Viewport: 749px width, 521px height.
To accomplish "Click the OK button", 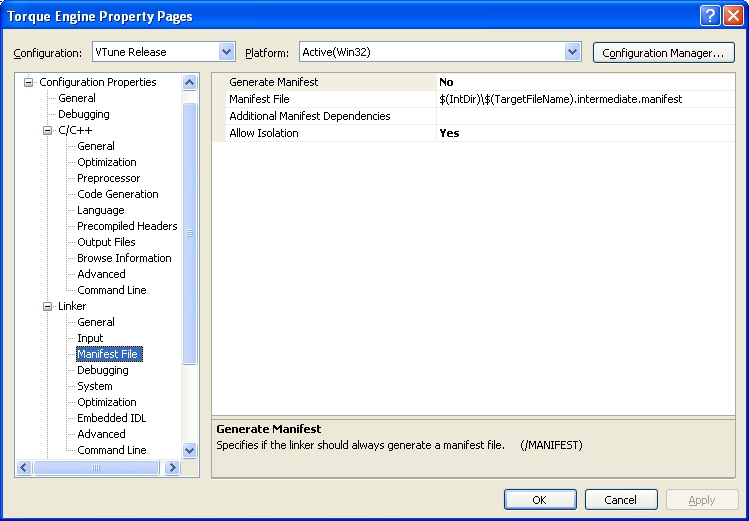I will 540,499.
